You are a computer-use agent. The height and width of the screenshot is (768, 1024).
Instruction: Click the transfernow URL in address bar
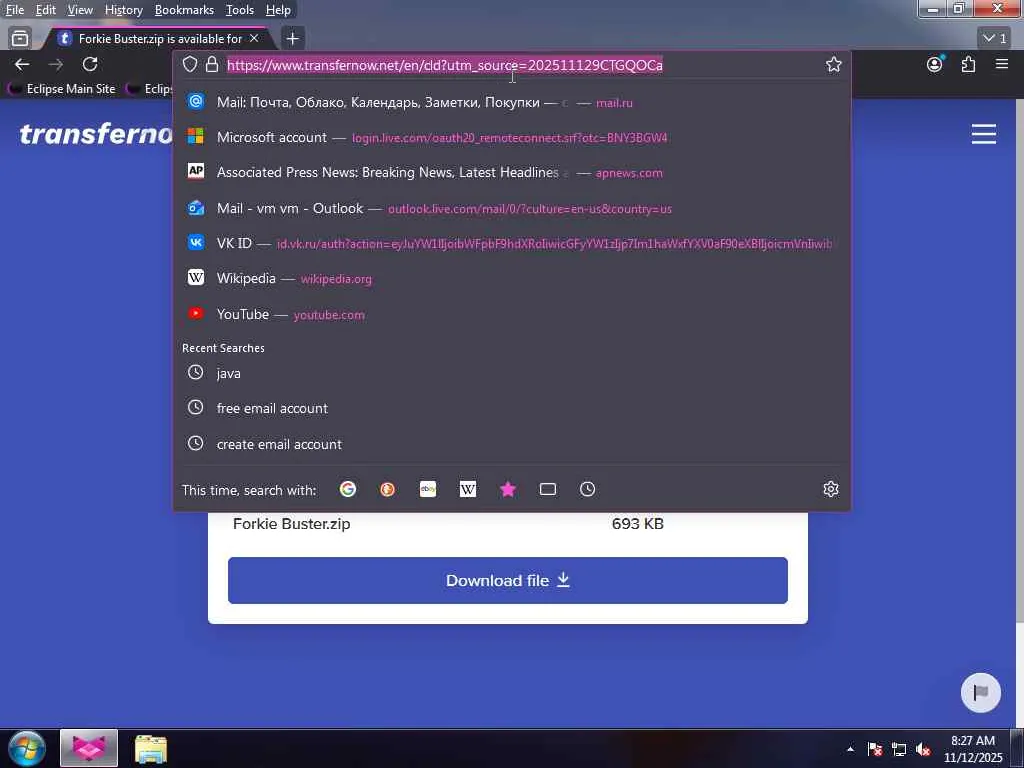click(x=445, y=65)
